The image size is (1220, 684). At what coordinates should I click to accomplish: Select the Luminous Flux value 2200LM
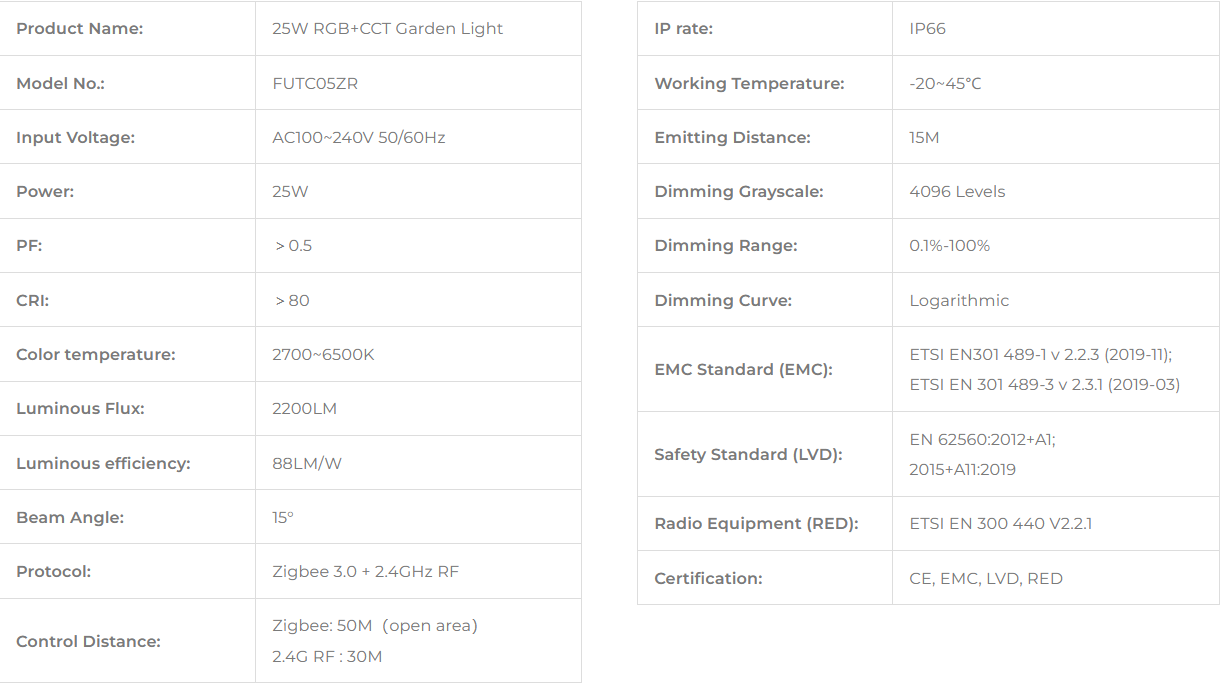306,408
